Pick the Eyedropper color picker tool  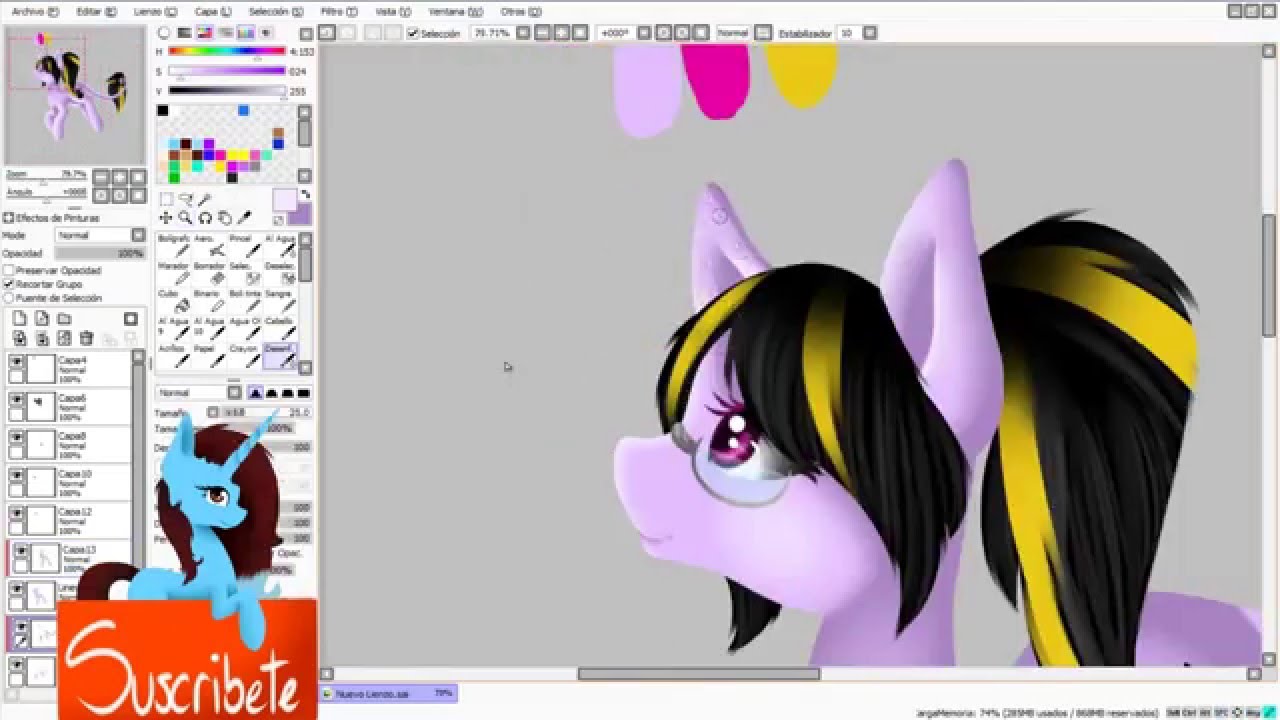point(245,218)
